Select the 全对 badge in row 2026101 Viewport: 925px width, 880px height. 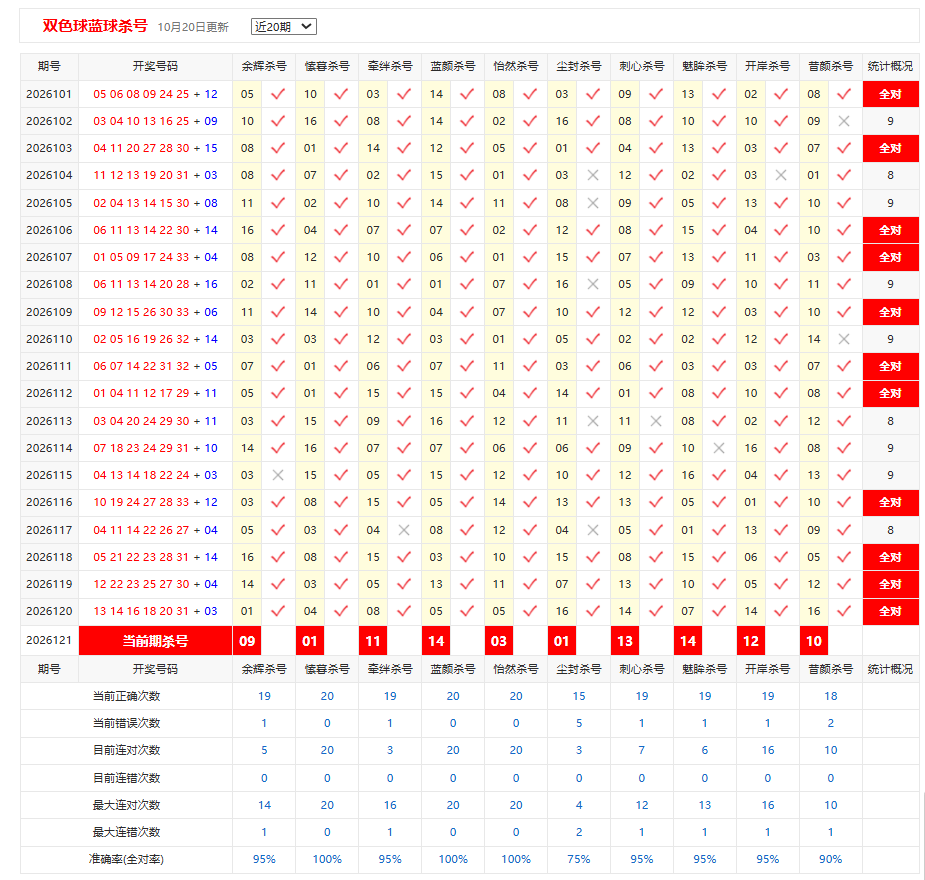(x=890, y=94)
